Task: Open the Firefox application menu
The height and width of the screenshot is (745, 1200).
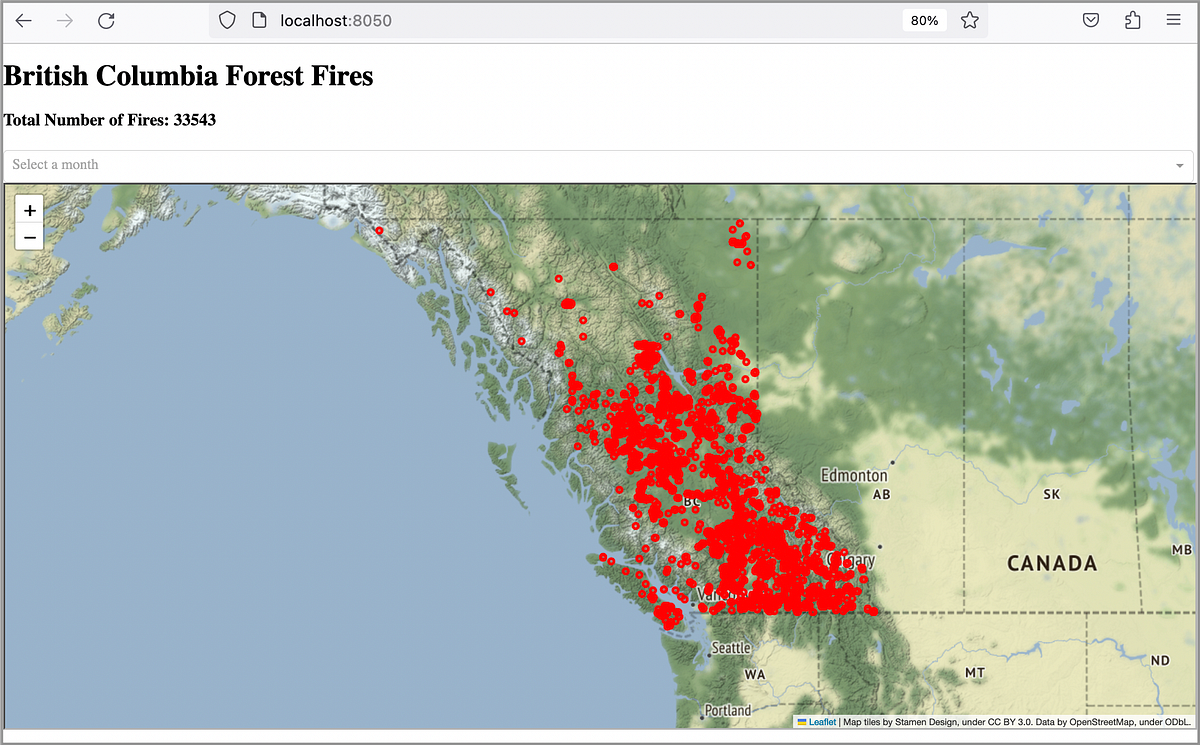Action: (x=1173, y=20)
